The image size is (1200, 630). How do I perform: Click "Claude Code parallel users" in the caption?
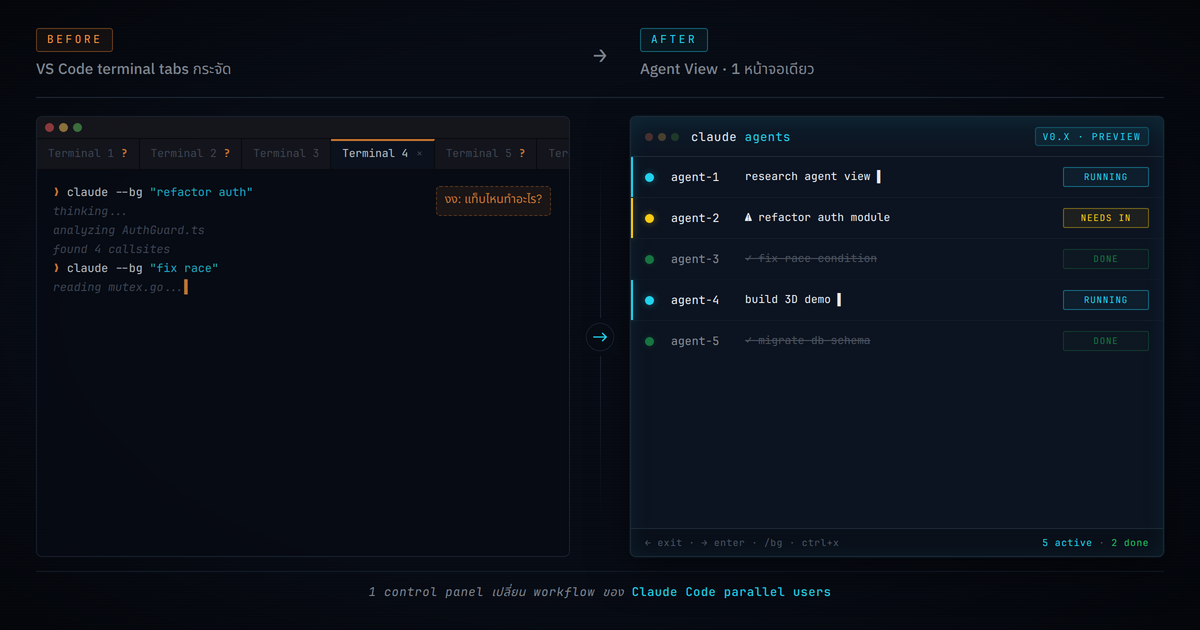(731, 592)
